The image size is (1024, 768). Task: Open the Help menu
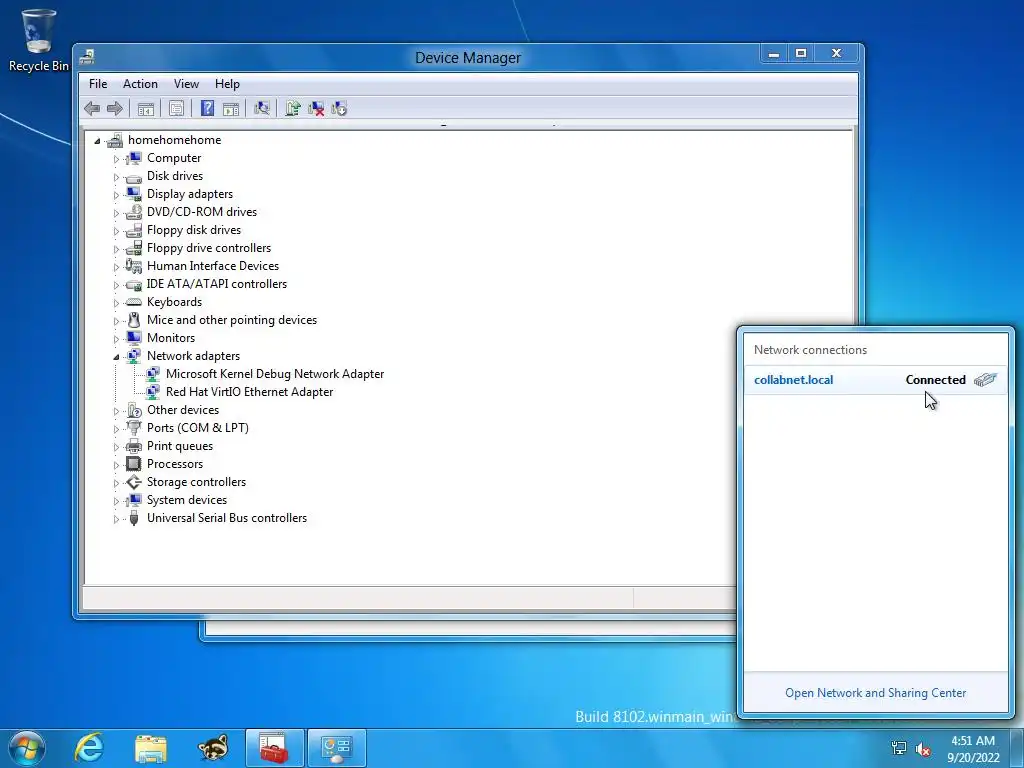(x=227, y=84)
